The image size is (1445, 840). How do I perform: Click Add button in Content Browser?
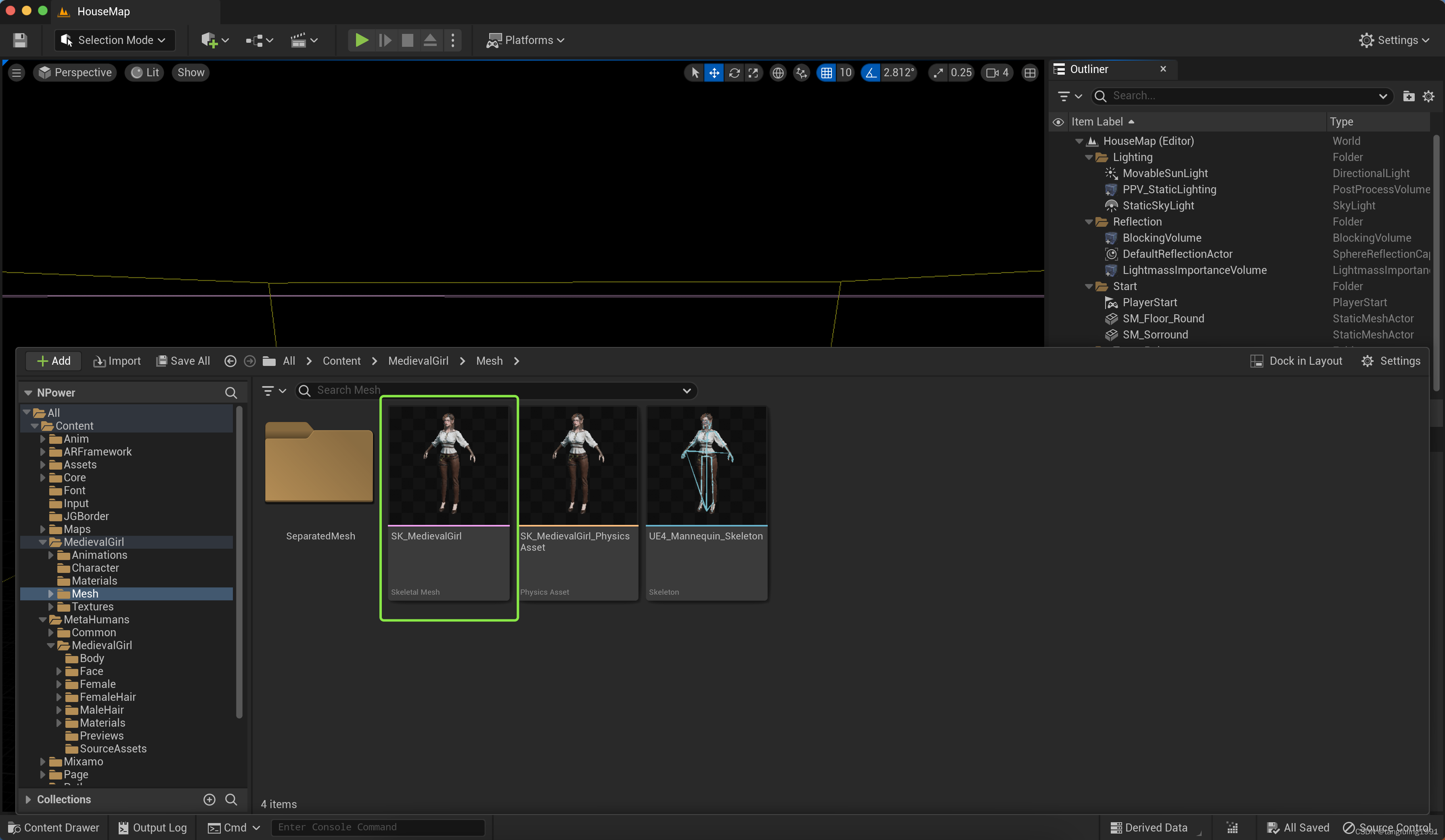53,361
